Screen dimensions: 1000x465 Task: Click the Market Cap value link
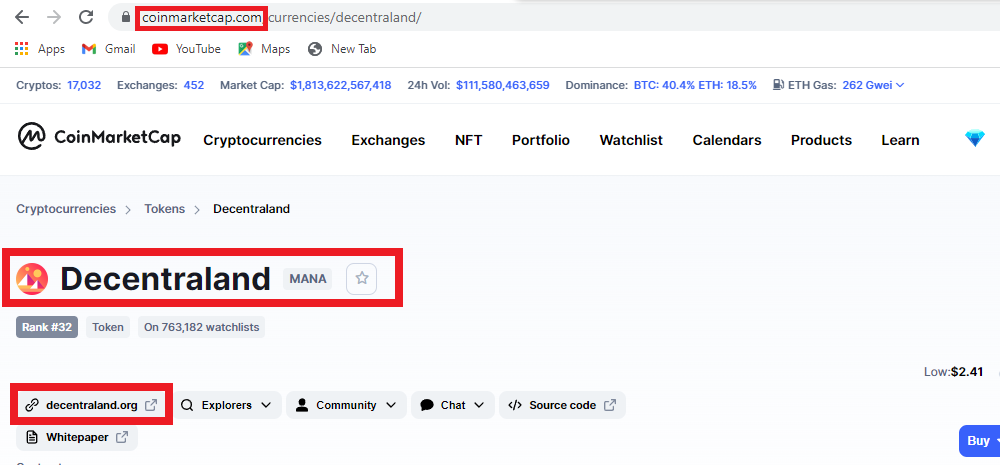point(341,85)
